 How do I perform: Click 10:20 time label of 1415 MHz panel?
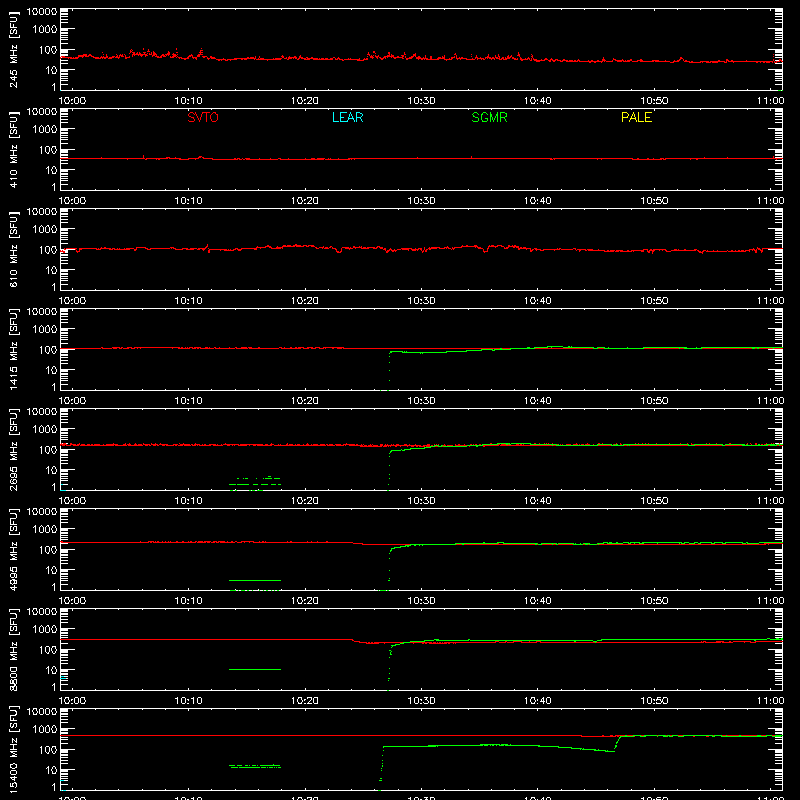pyautogui.click(x=305, y=401)
